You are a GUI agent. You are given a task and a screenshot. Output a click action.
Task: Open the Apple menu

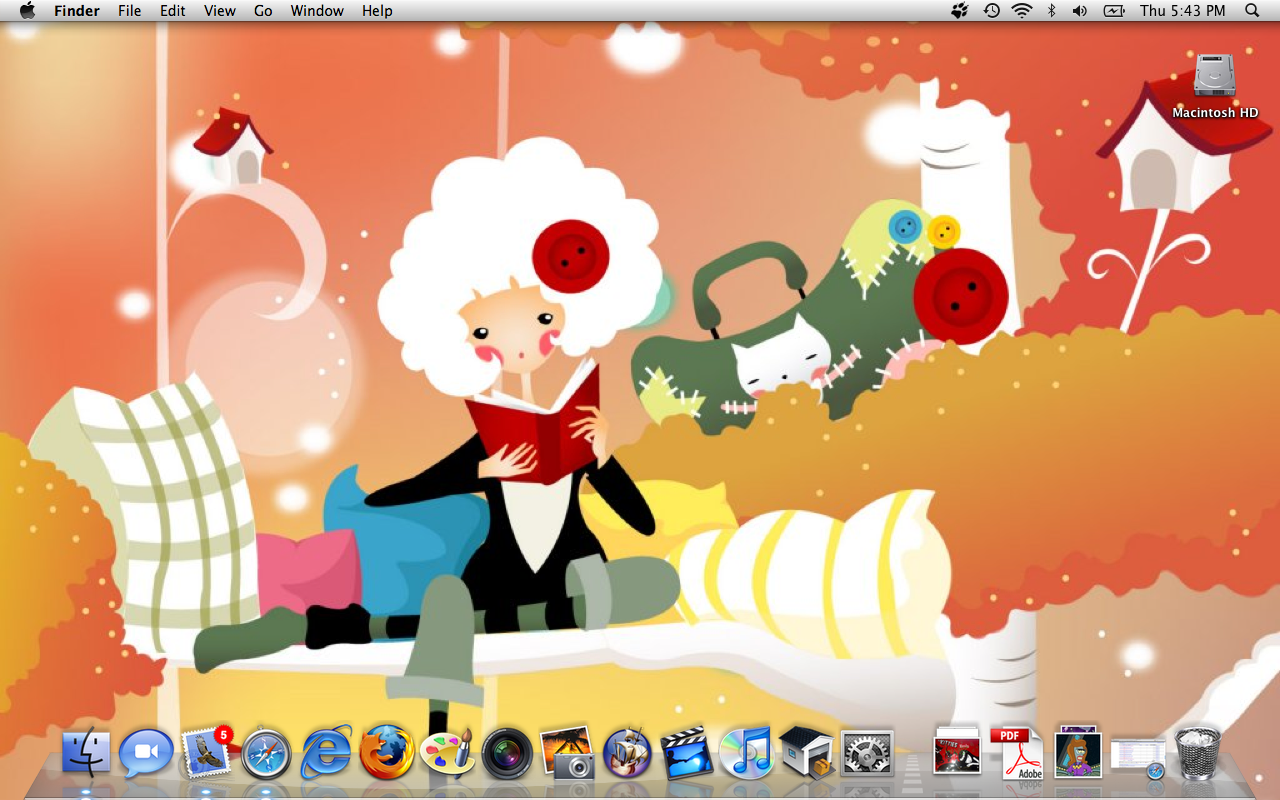[27, 11]
